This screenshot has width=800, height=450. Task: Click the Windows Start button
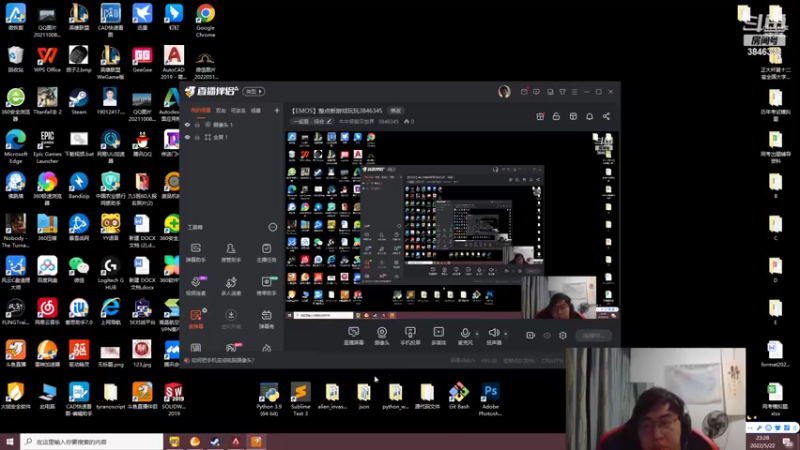[10, 442]
